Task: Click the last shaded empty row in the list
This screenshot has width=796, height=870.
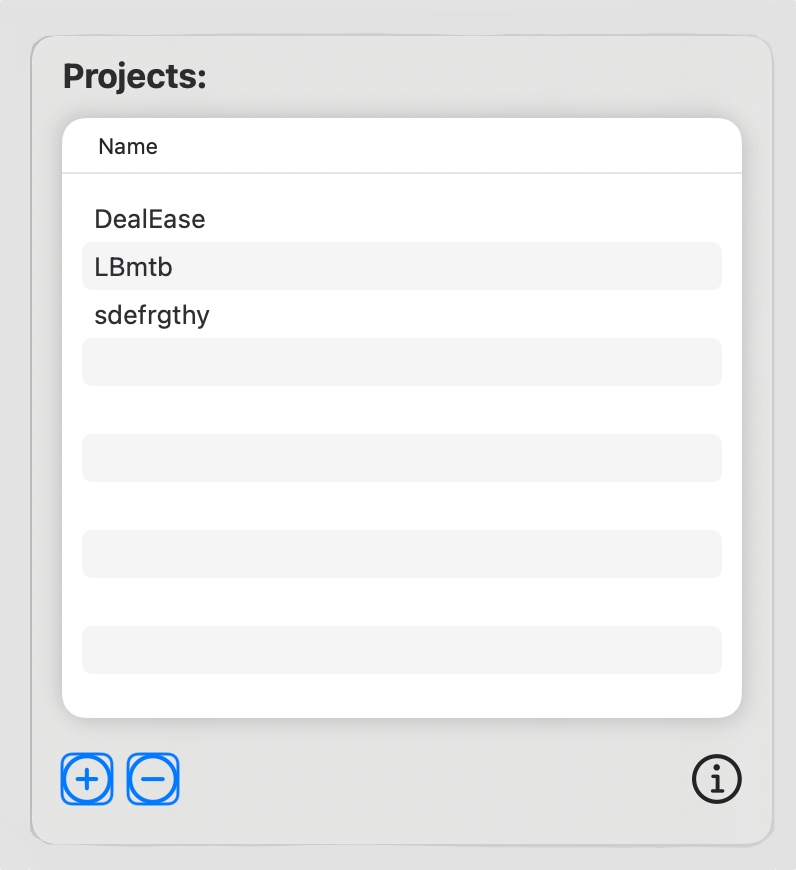Action: 401,650
